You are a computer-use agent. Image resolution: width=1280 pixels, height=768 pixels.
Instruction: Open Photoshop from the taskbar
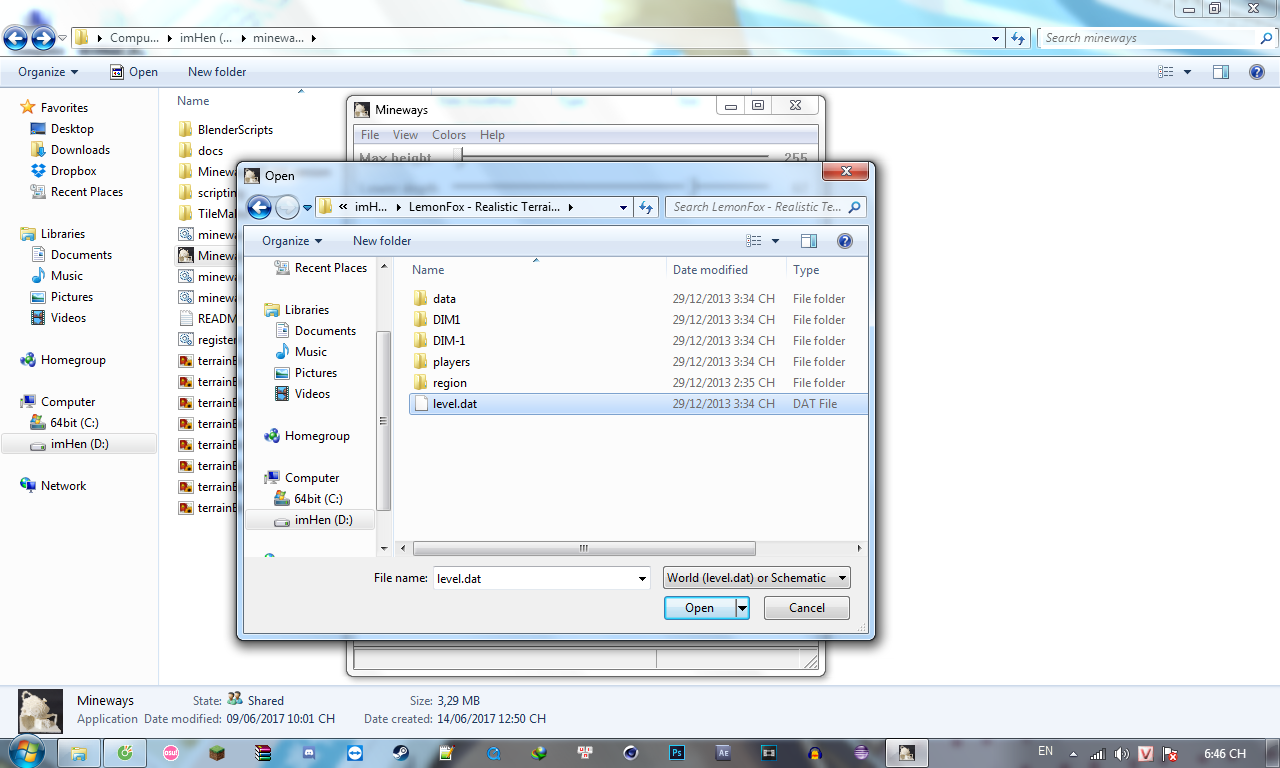click(x=677, y=753)
